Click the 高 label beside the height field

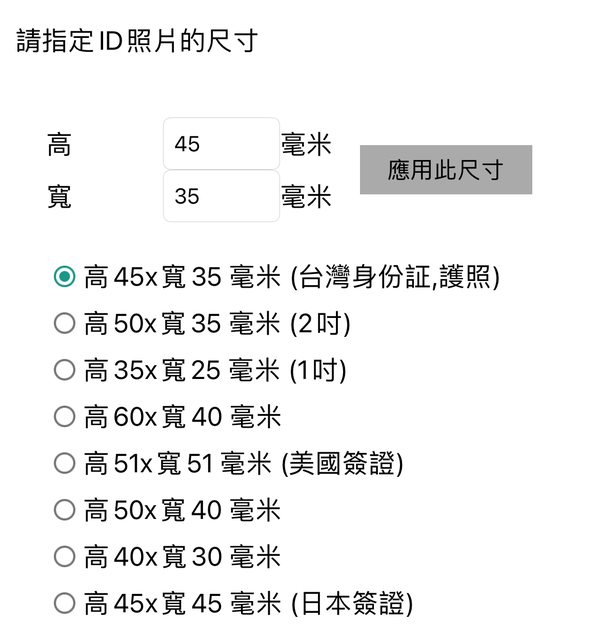[x=59, y=145]
